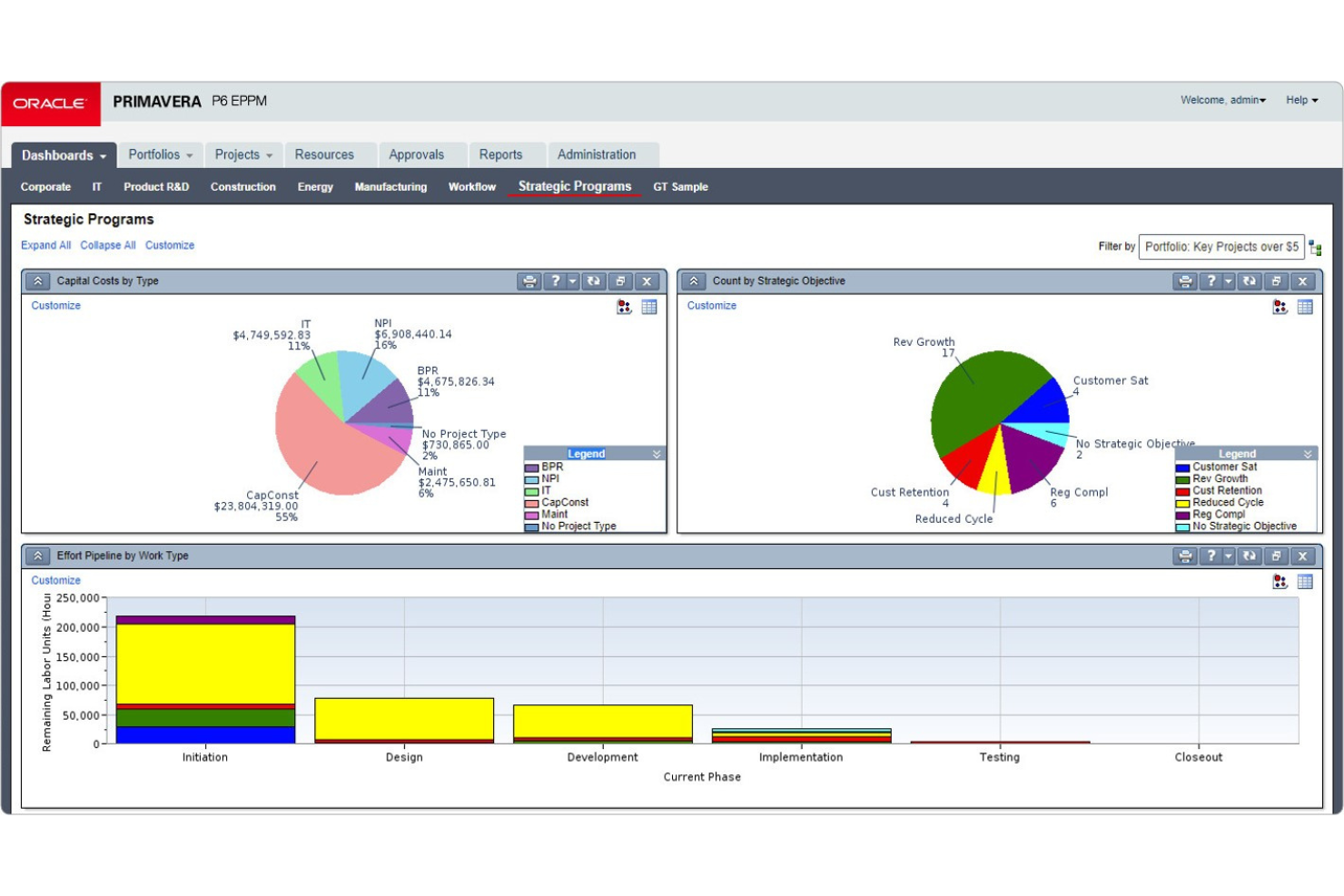Maximize the Count by Strategic Objective portlet
Image resolution: width=1344 pixels, height=896 pixels.
(1276, 281)
